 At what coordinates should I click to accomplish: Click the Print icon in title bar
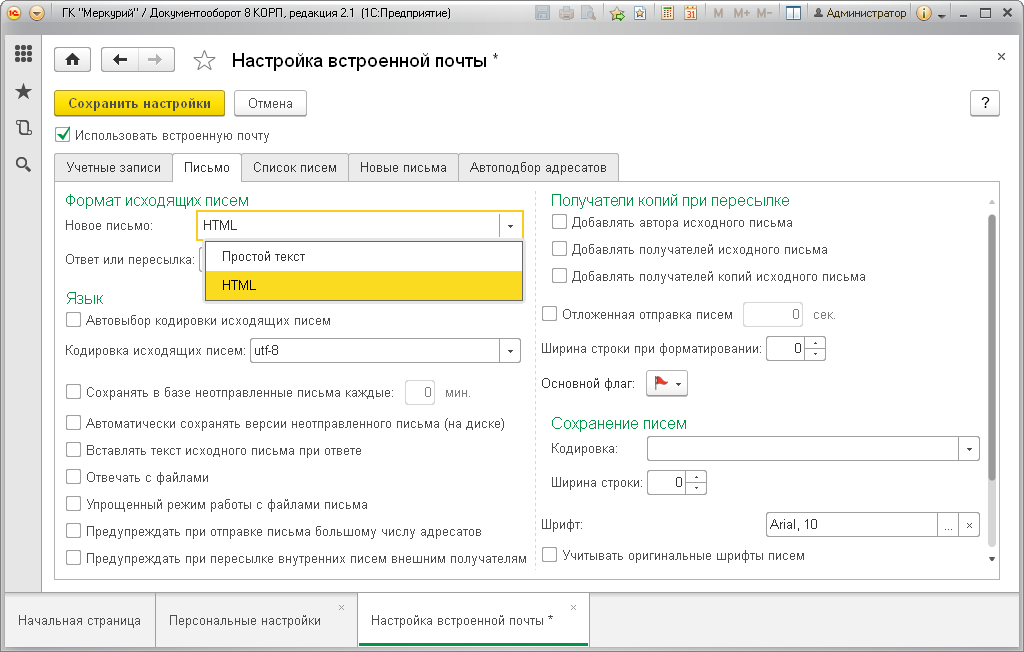(566, 13)
